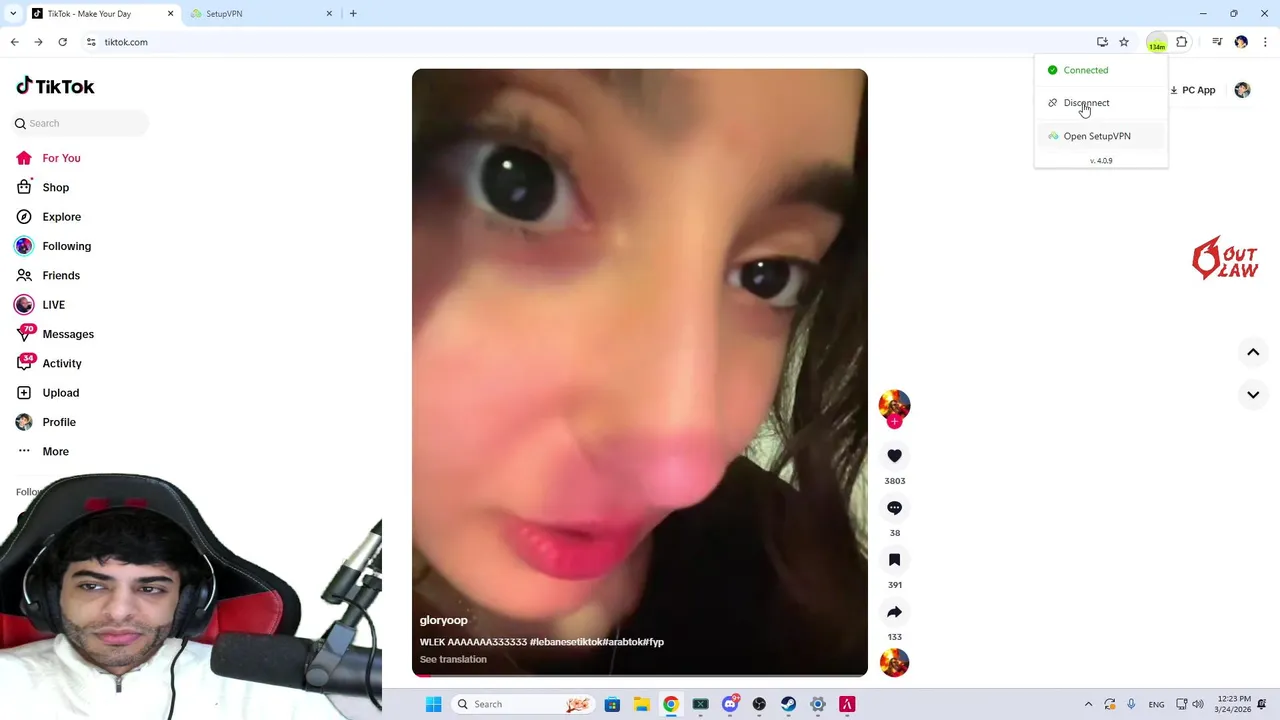Open File Explorer from the taskbar
This screenshot has width=1280, height=720.
tap(642, 704)
